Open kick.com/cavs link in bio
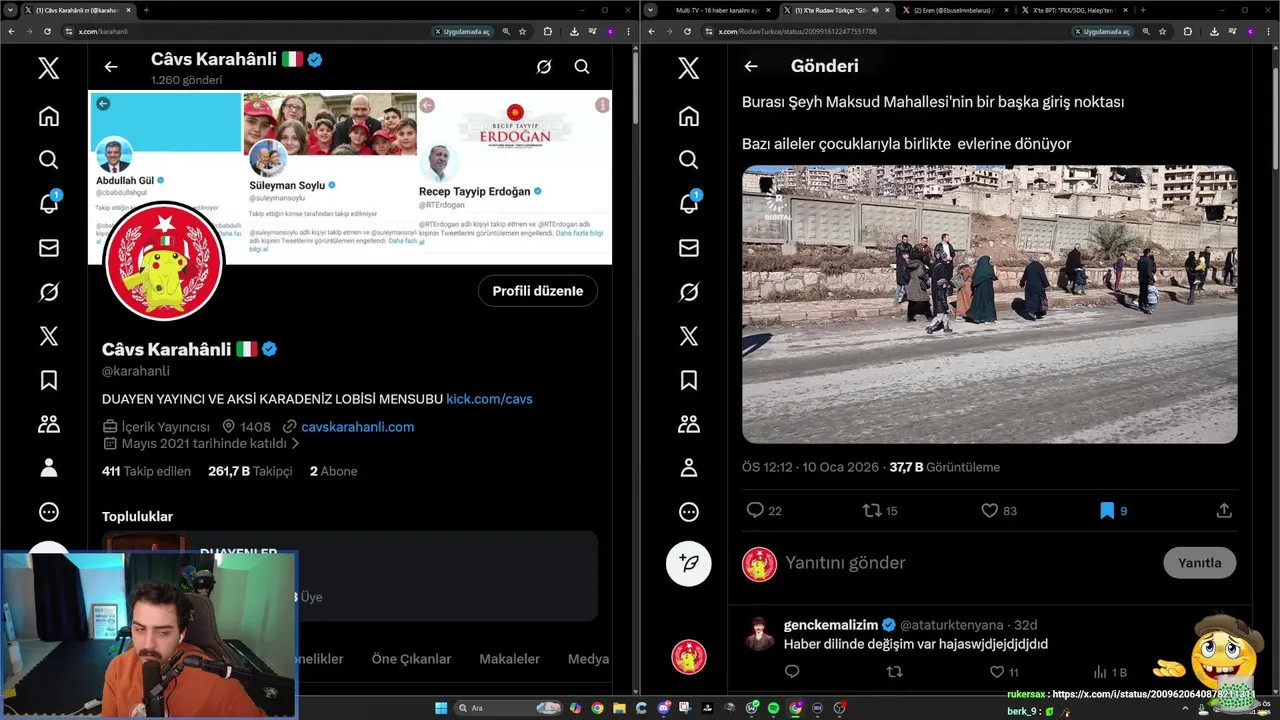 point(489,399)
